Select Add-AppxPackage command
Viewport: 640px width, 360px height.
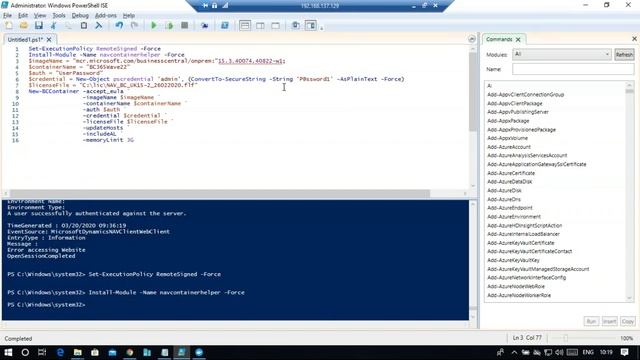click(508, 121)
